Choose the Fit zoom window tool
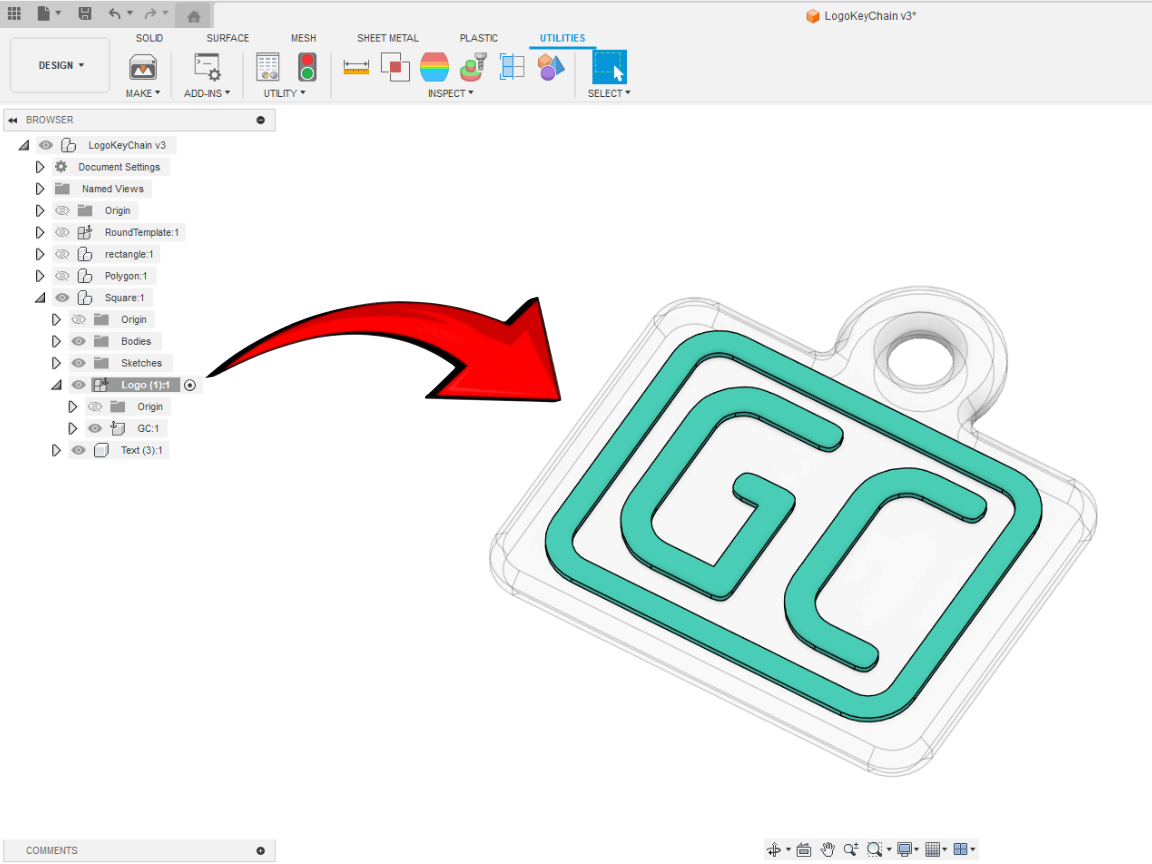The image size is (1152, 864). [876, 850]
